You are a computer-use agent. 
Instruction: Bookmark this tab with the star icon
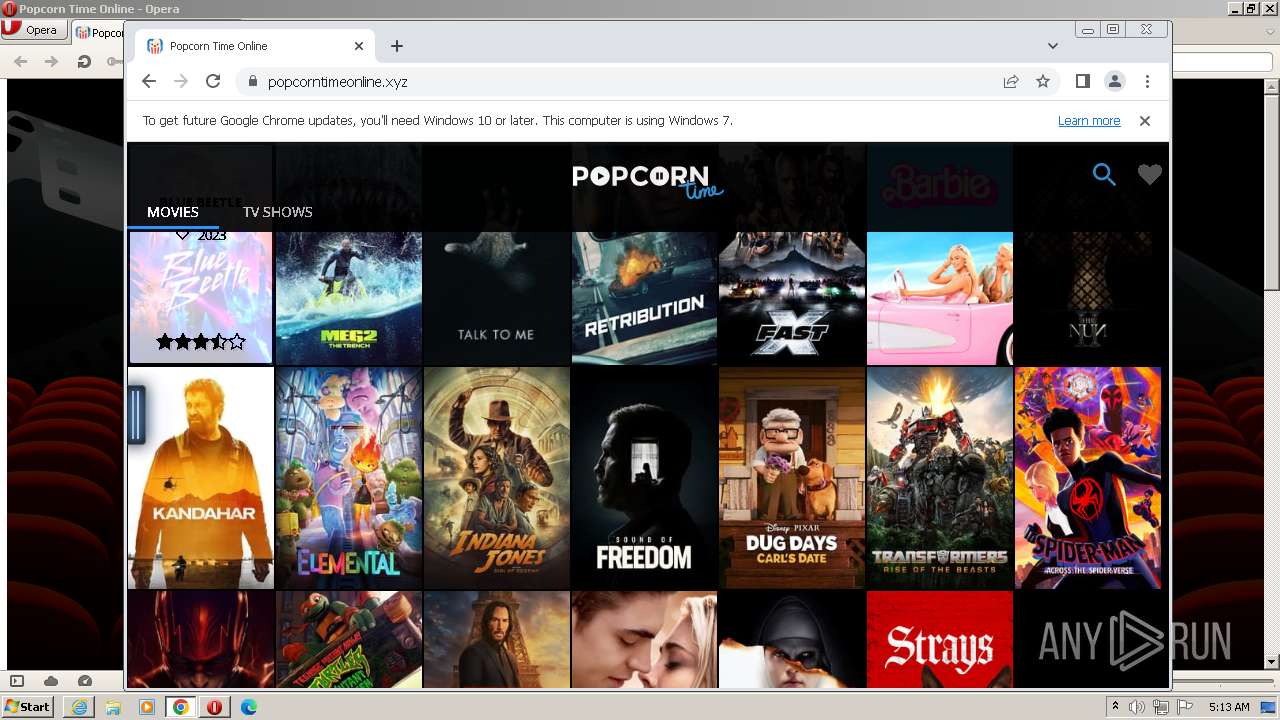pyautogui.click(x=1043, y=82)
